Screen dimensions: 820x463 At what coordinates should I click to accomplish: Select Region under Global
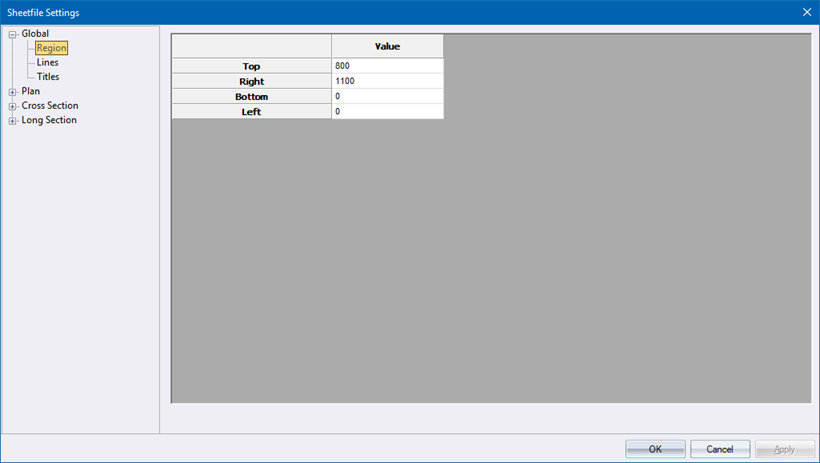[x=51, y=48]
